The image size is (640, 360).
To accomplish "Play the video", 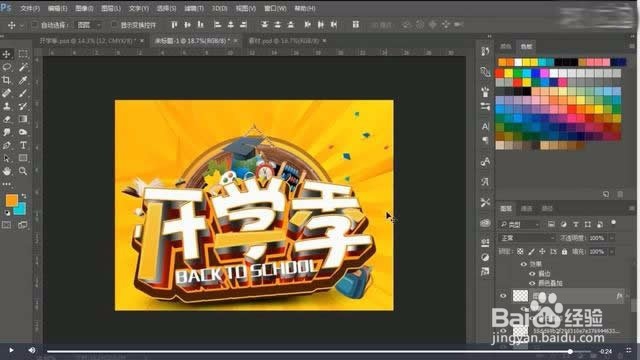I will point(11,350).
